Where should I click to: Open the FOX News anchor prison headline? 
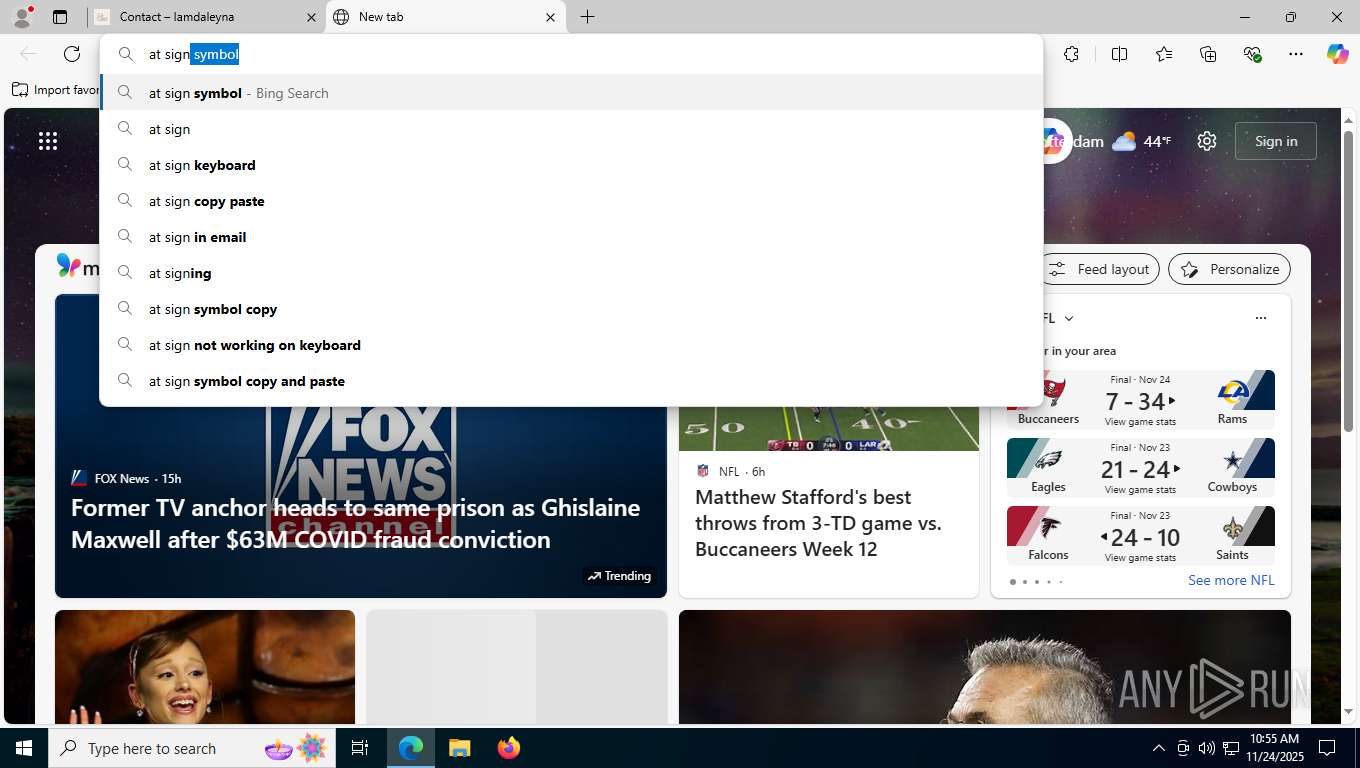click(355, 523)
